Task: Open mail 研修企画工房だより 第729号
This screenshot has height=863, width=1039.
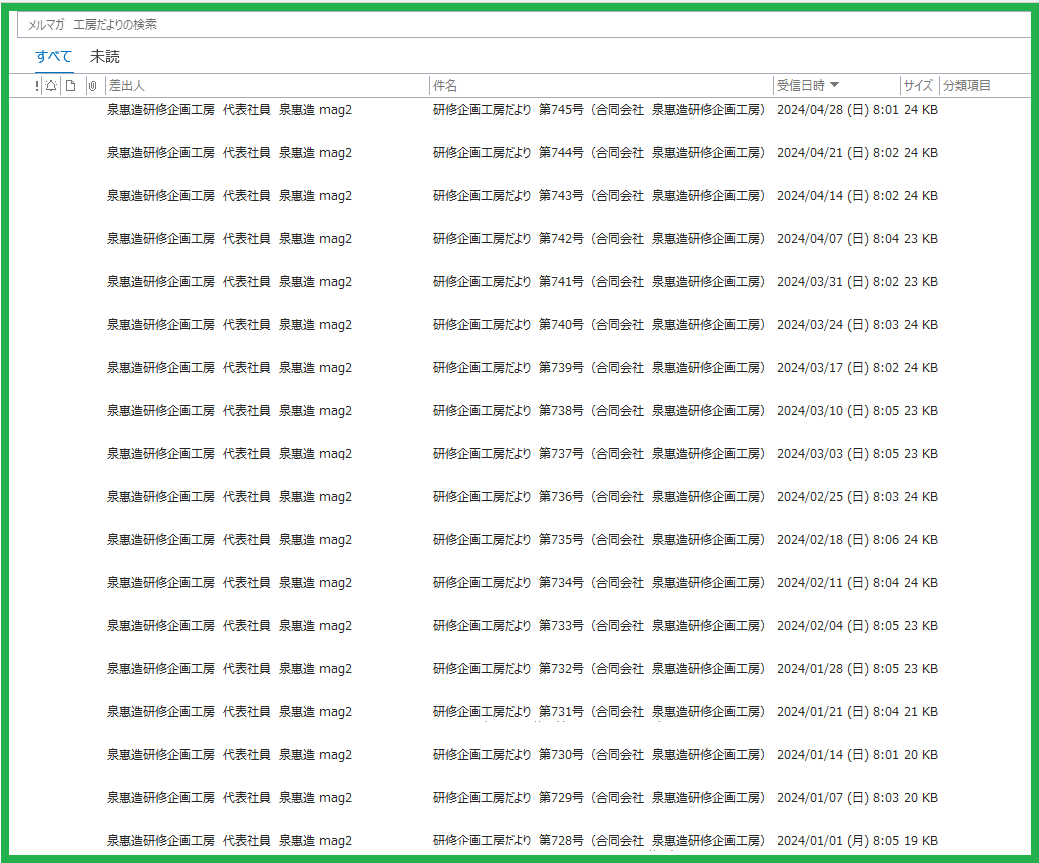Action: 598,798
